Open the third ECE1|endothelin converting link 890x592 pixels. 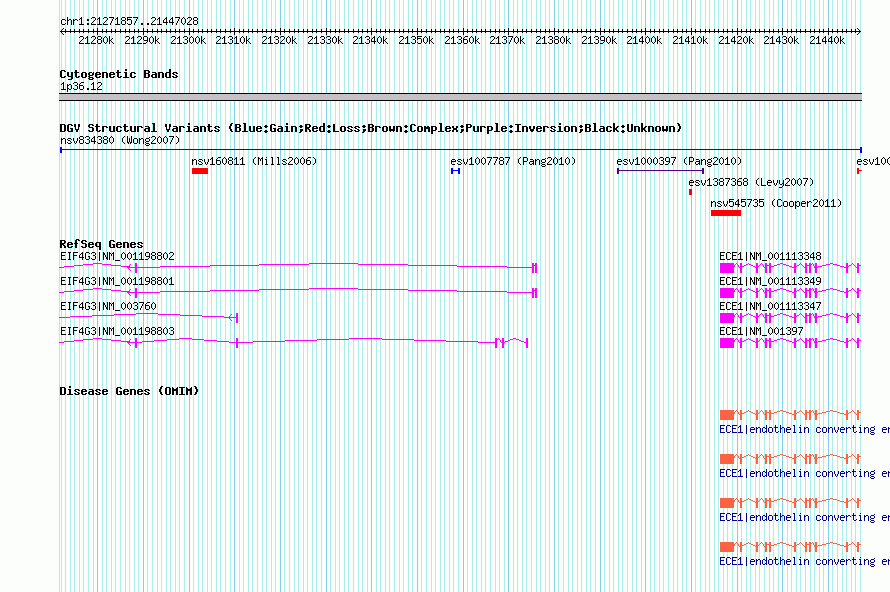804,518
